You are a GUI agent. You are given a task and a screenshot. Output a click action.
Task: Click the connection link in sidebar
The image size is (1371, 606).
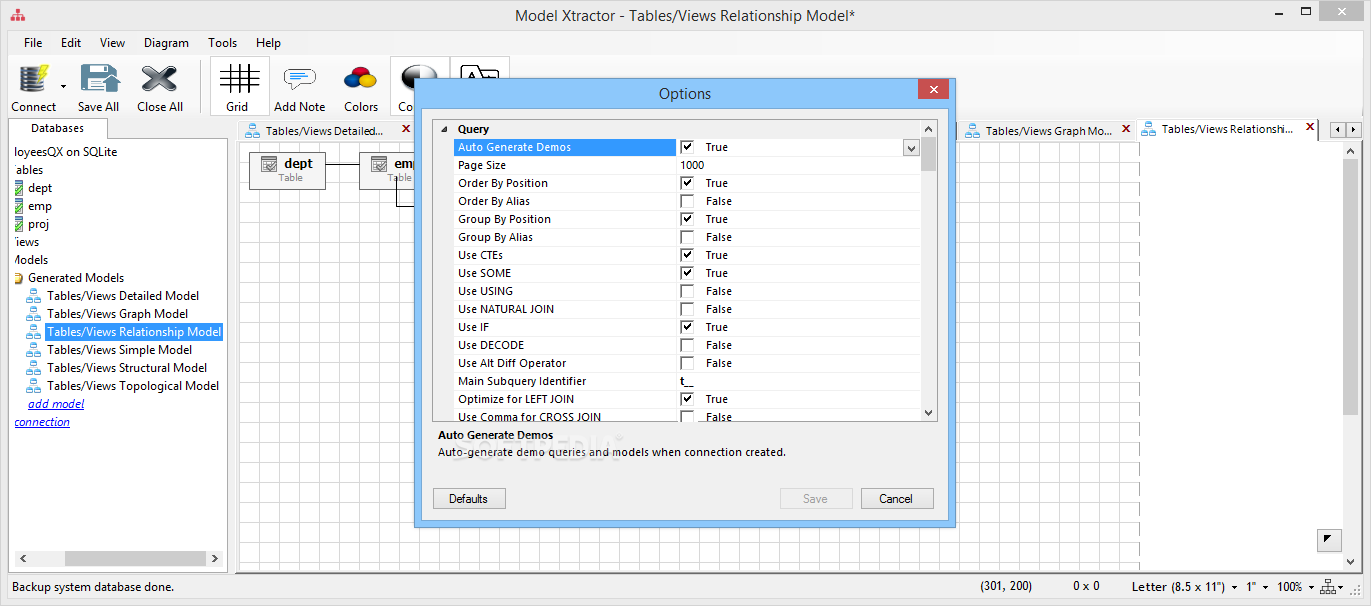pos(42,422)
